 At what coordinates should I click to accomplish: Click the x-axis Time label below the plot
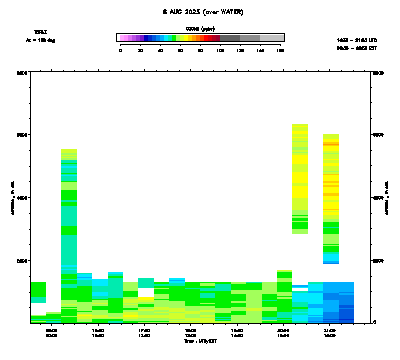pyautogui.click(x=200, y=341)
